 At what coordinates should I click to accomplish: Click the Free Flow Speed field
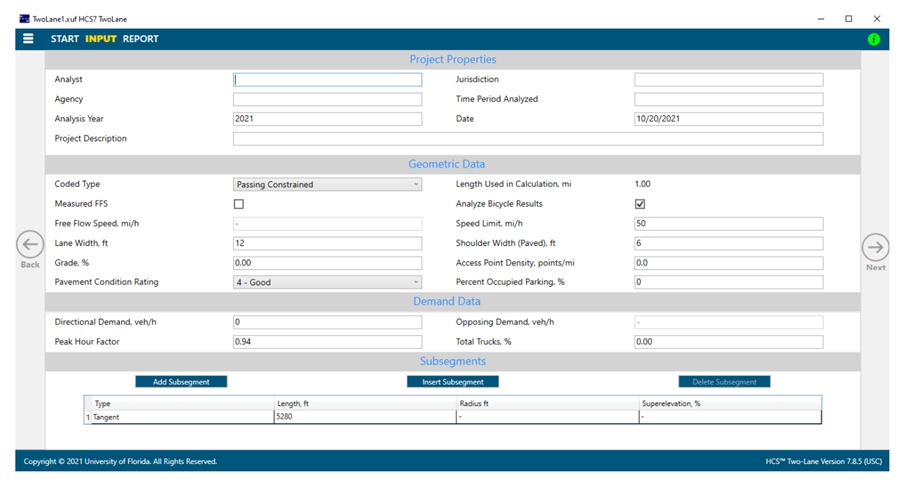click(x=327, y=223)
